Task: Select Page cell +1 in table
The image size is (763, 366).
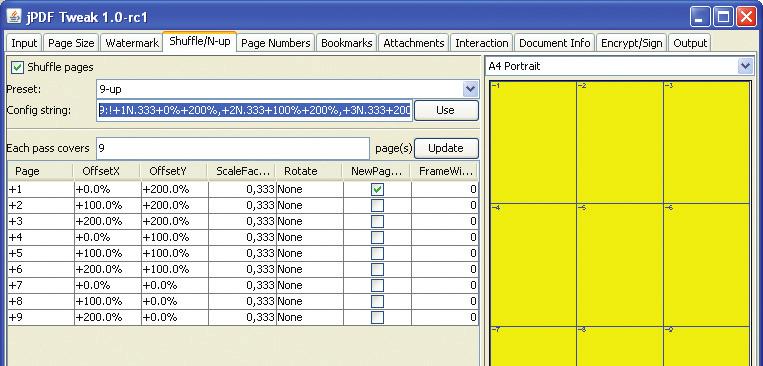Action: [41, 189]
